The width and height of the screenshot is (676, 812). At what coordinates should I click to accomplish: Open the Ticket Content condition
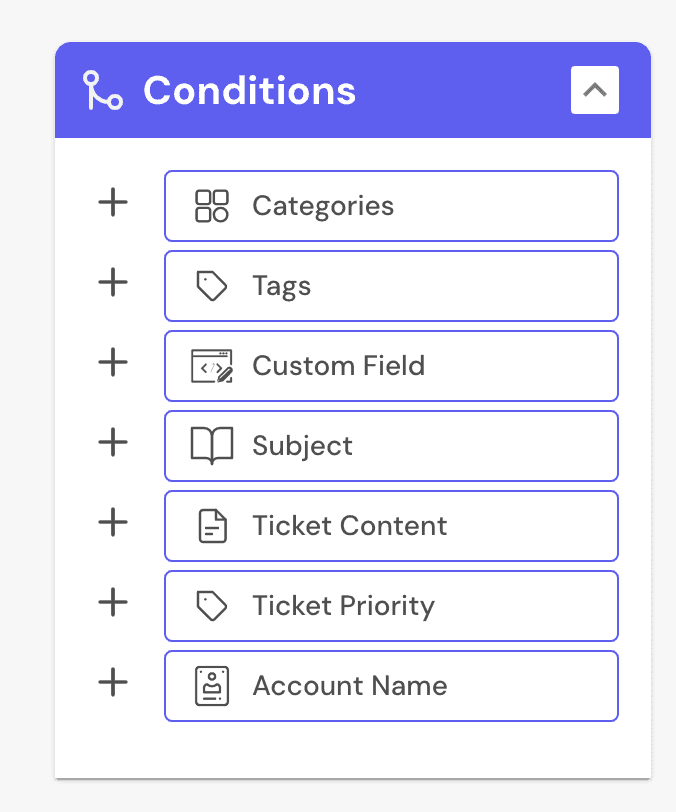[390, 525]
